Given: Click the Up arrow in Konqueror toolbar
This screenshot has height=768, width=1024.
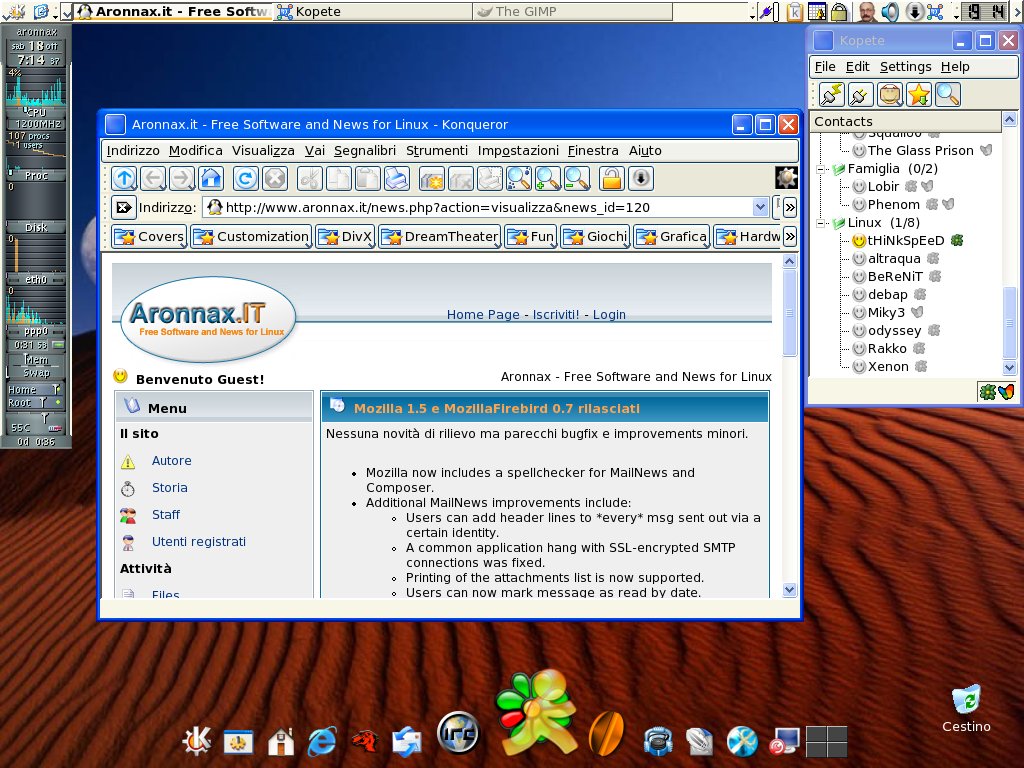Looking at the screenshot, I should (x=124, y=178).
